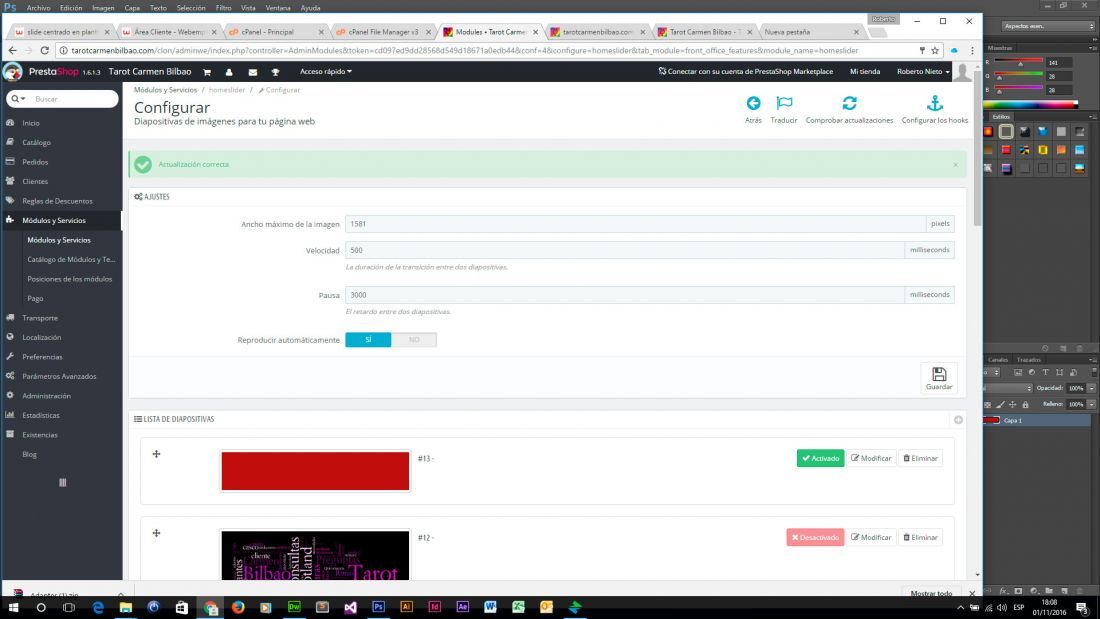Click the Velocidad input field
The height and width of the screenshot is (619, 1100).
624,250
